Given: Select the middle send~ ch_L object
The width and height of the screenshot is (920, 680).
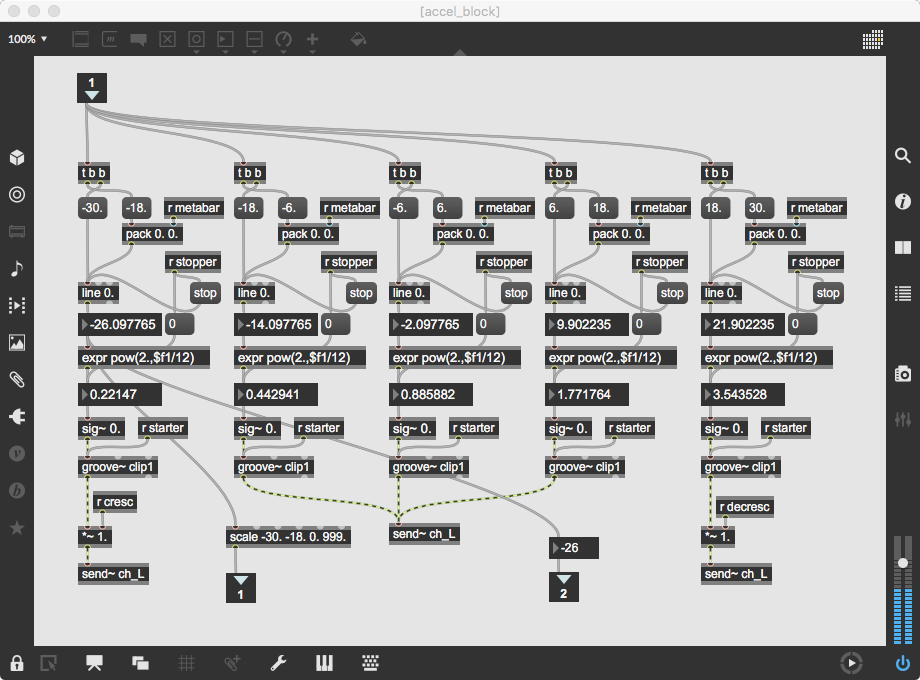Looking at the screenshot, I should (x=424, y=534).
